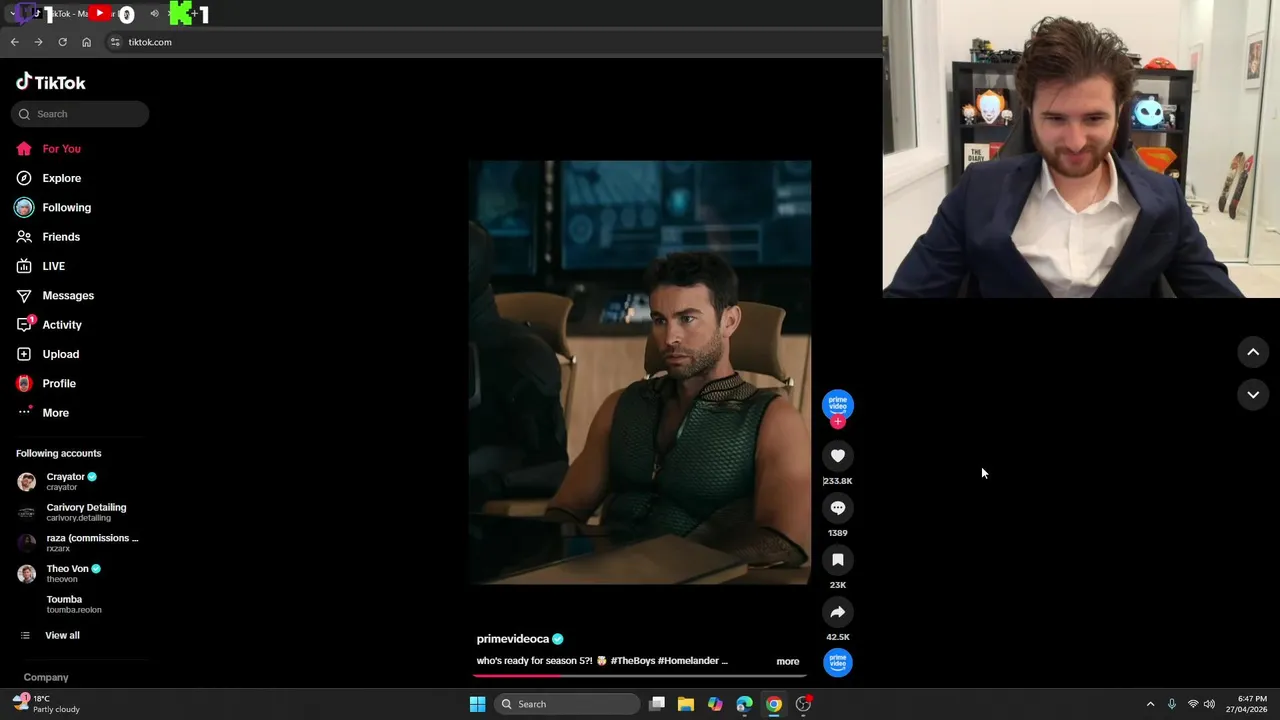
Task: Switch to Chrome in the taskbar
Action: tap(773, 704)
